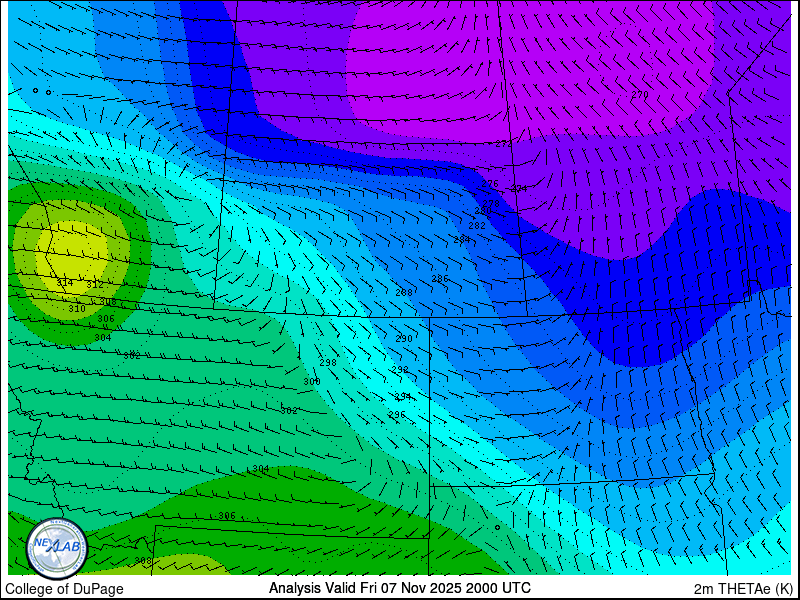Click the 284 contour label
The width and height of the screenshot is (800, 600).
(462, 239)
